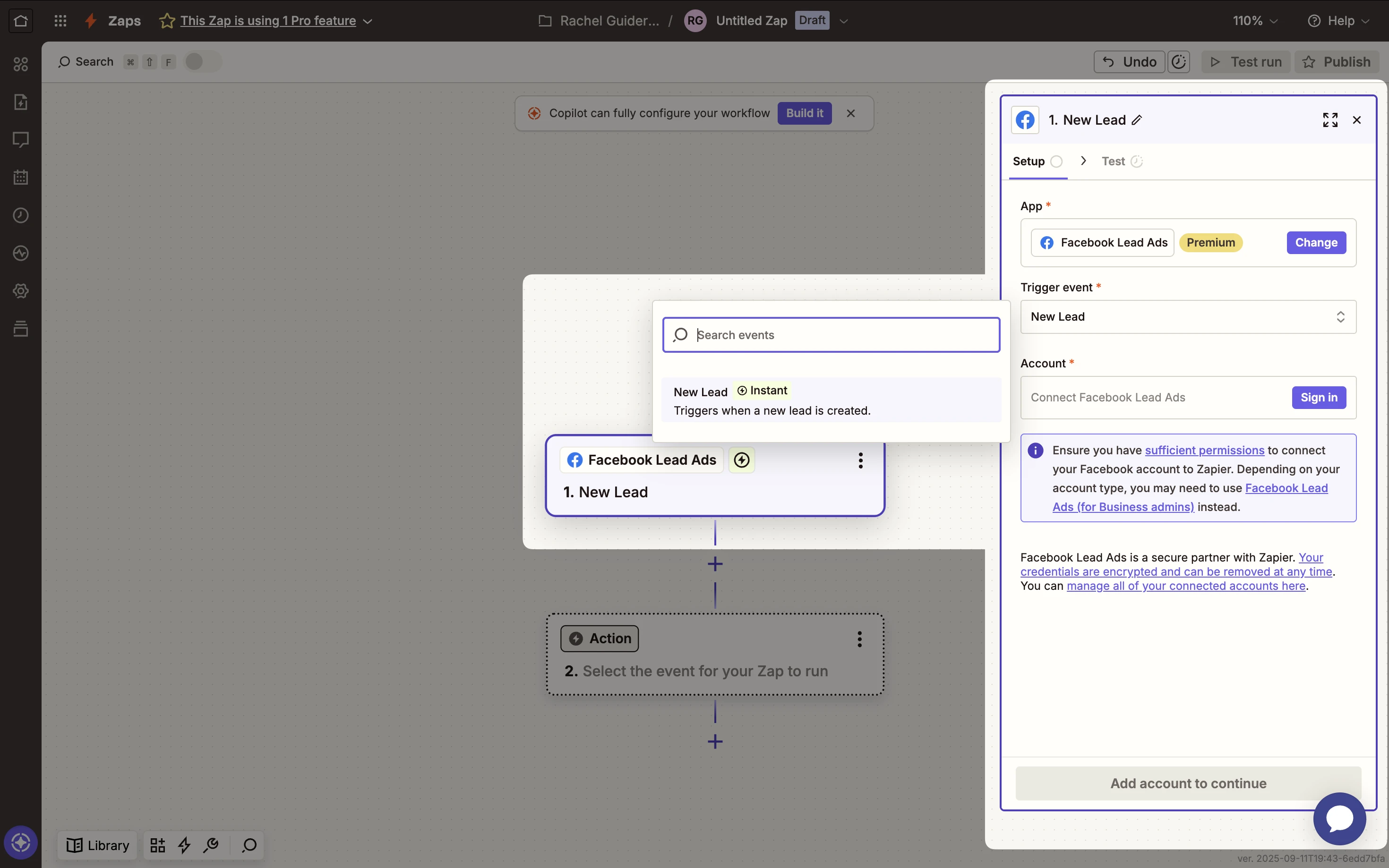Click the lightning bolt in bottom toolbar
Viewport: 1389px width, 868px height.
184,845
